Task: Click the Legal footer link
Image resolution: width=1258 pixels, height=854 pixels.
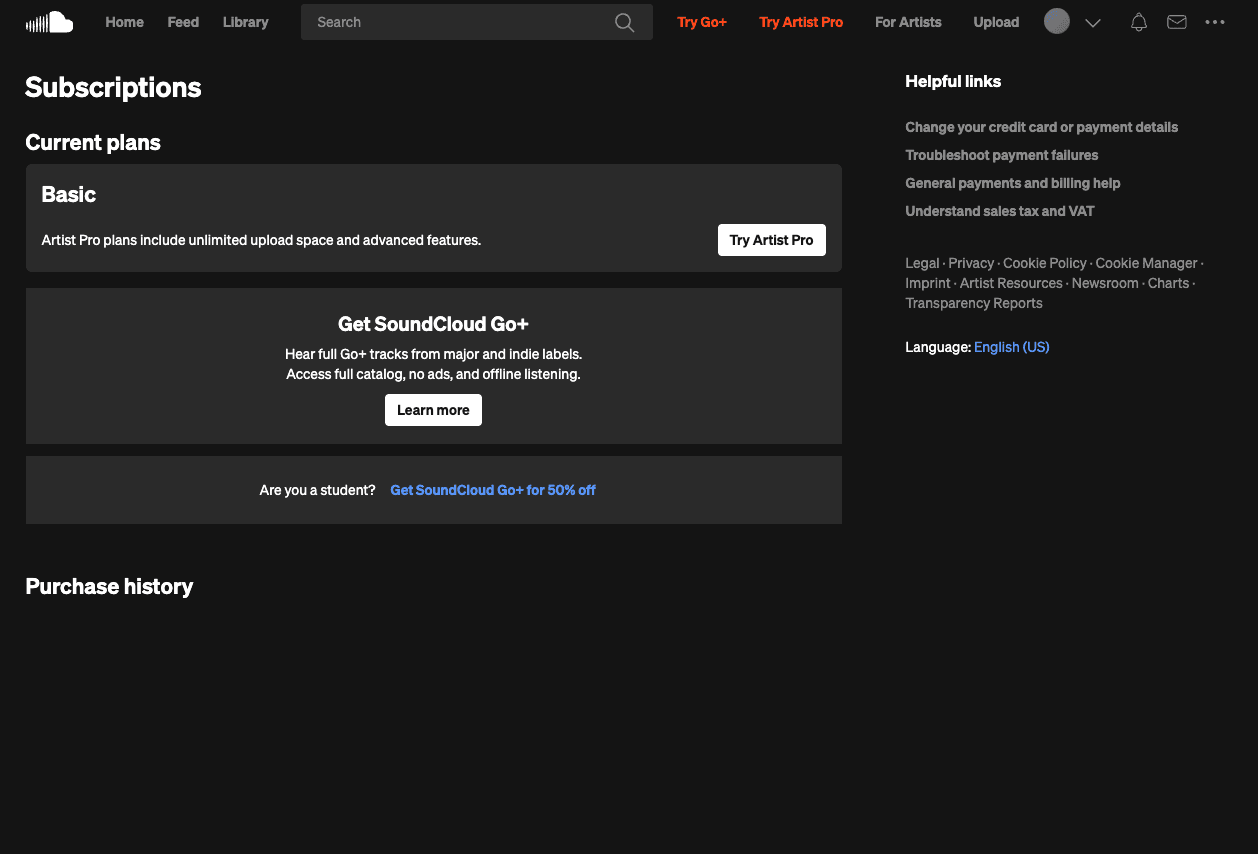Action: (922, 263)
